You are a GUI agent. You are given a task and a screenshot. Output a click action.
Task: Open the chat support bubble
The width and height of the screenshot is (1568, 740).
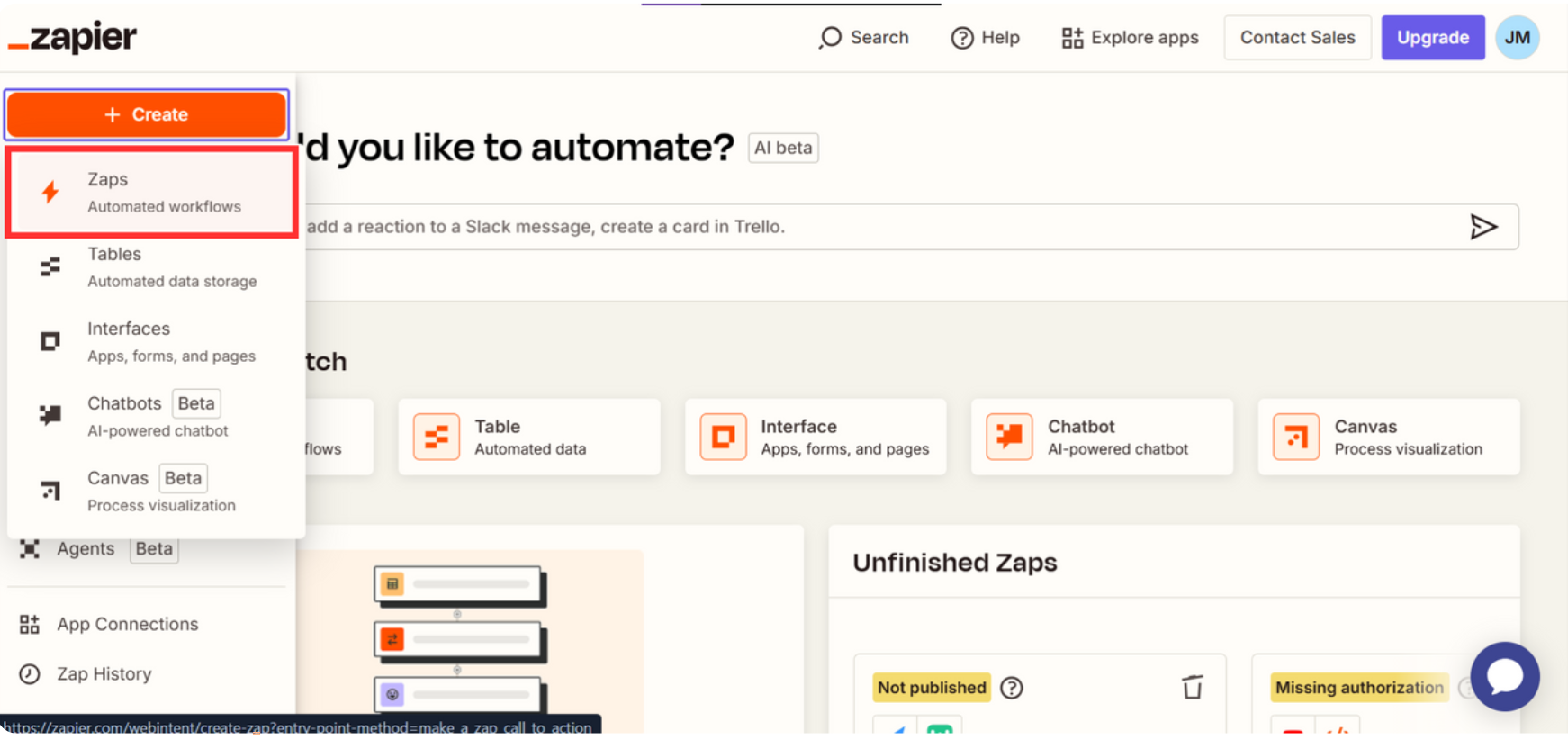1505,676
